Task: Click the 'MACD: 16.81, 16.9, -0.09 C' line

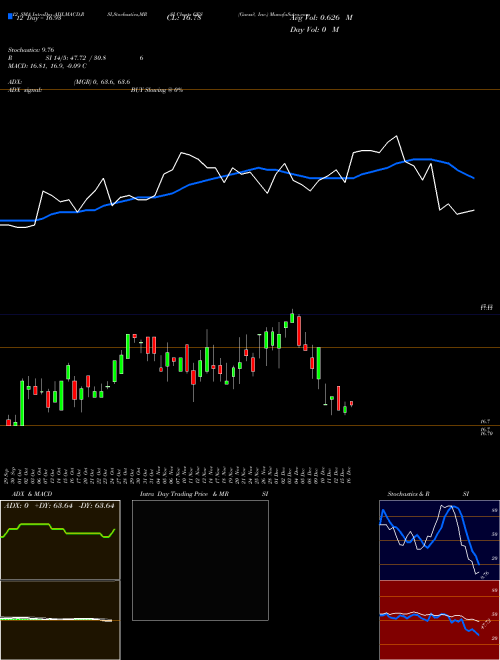Action: [x=47, y=66]
